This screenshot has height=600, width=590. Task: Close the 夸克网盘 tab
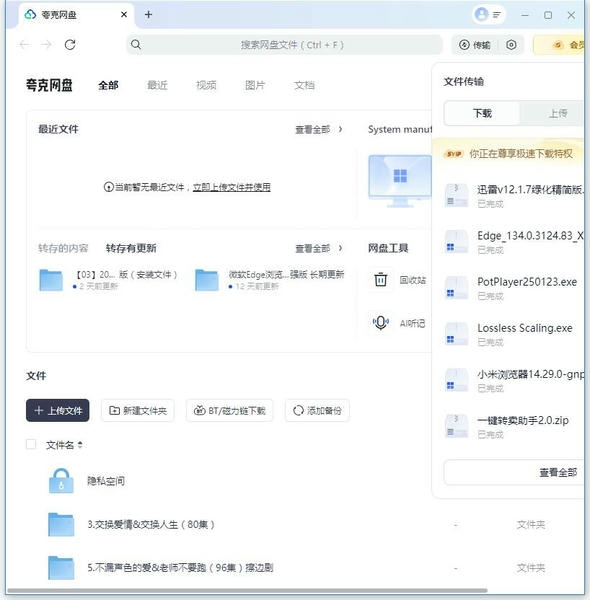tap(124, 15)
